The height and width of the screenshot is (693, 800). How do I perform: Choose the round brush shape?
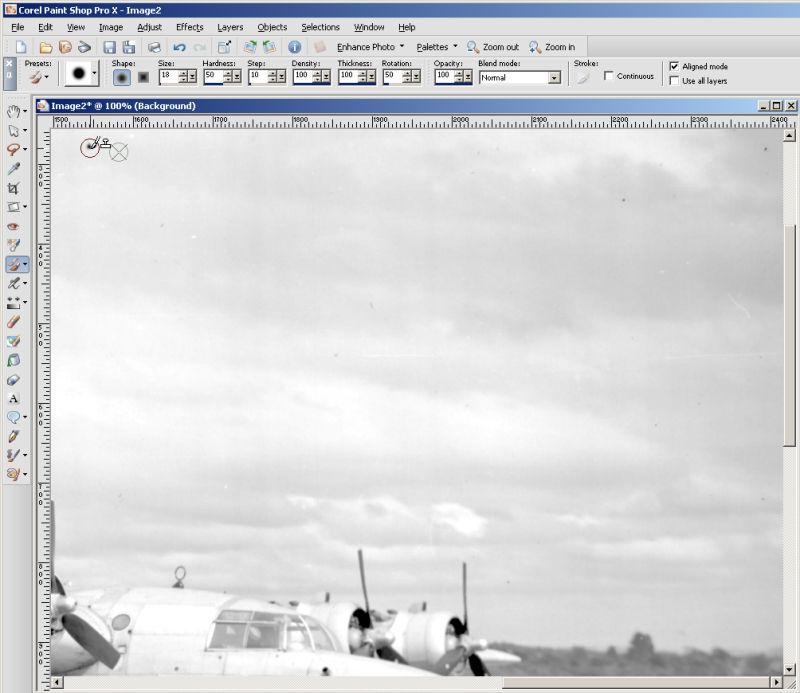(x=121, y=77)
